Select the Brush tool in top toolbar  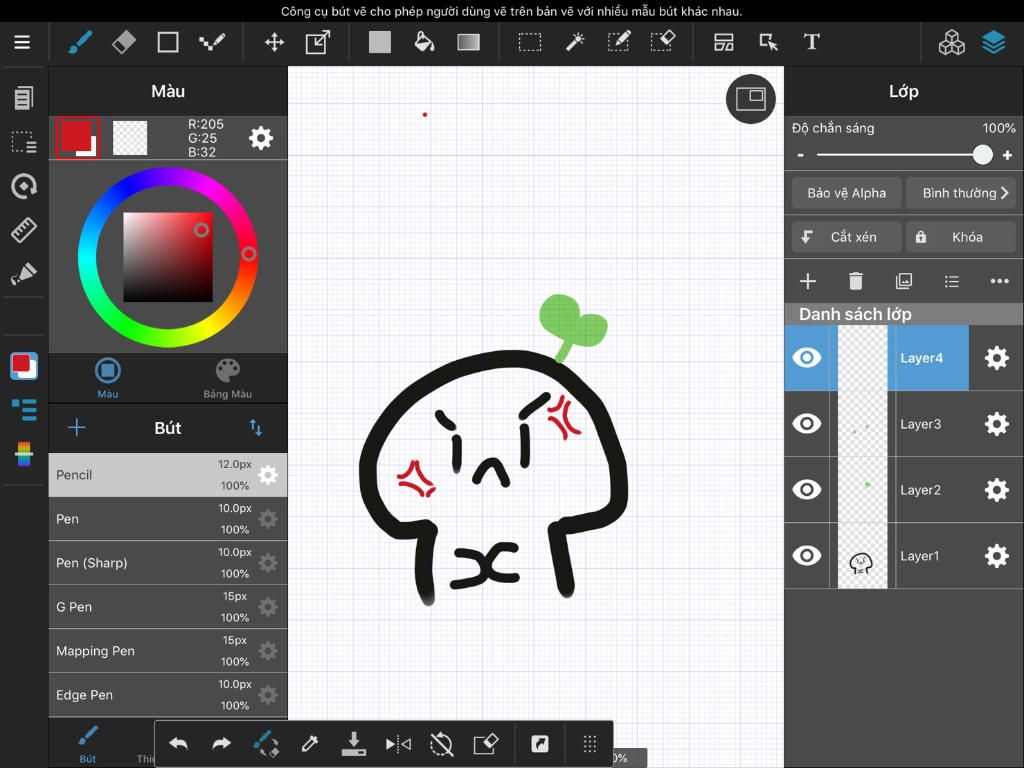80,42
